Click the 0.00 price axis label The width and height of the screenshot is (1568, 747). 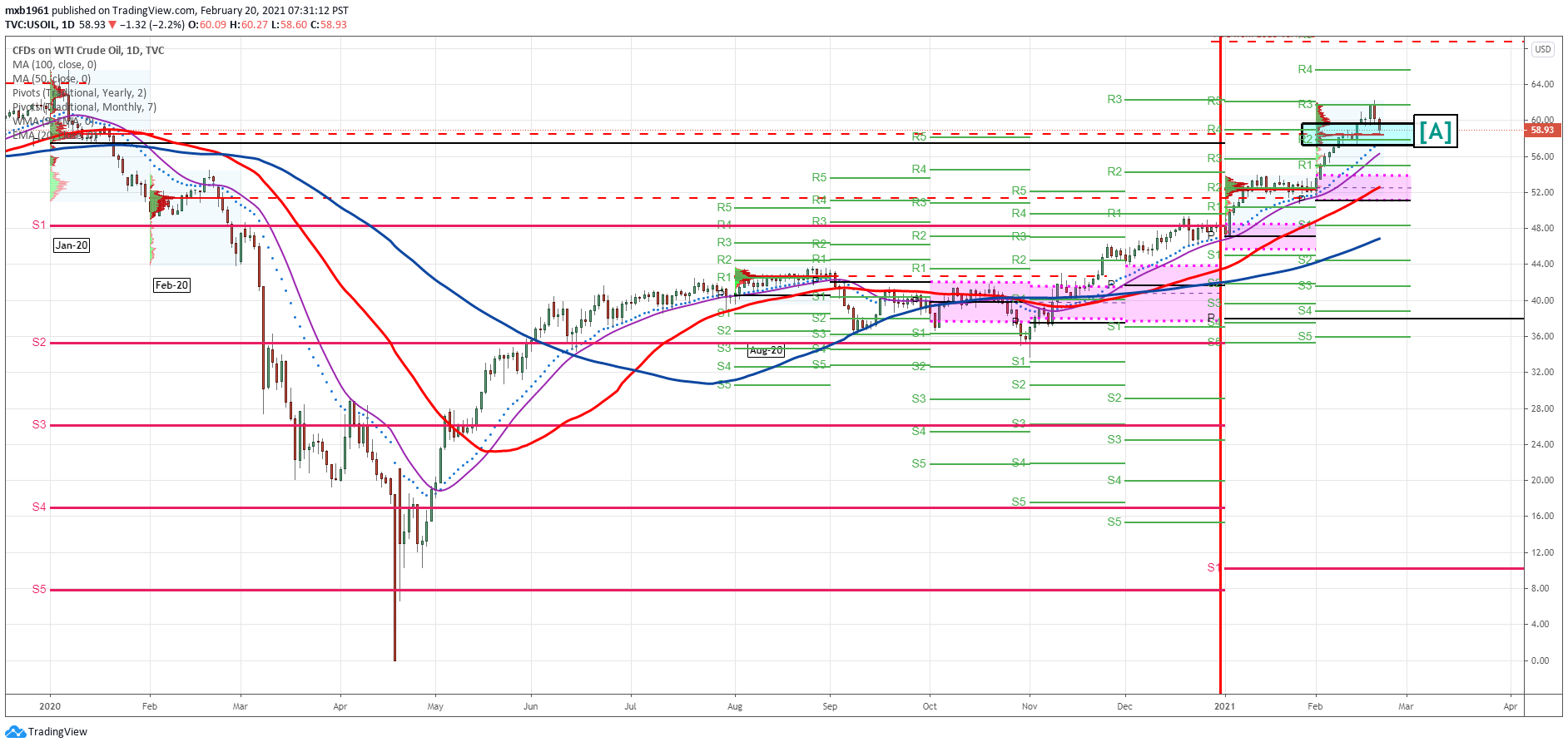[1541, 660]
